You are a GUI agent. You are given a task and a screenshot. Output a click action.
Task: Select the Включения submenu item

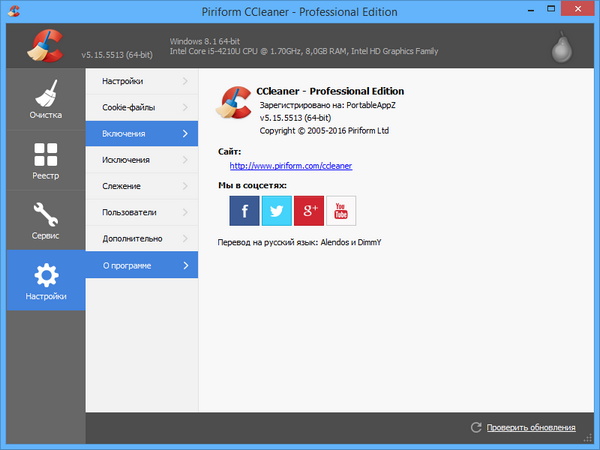tap(142, 134)
